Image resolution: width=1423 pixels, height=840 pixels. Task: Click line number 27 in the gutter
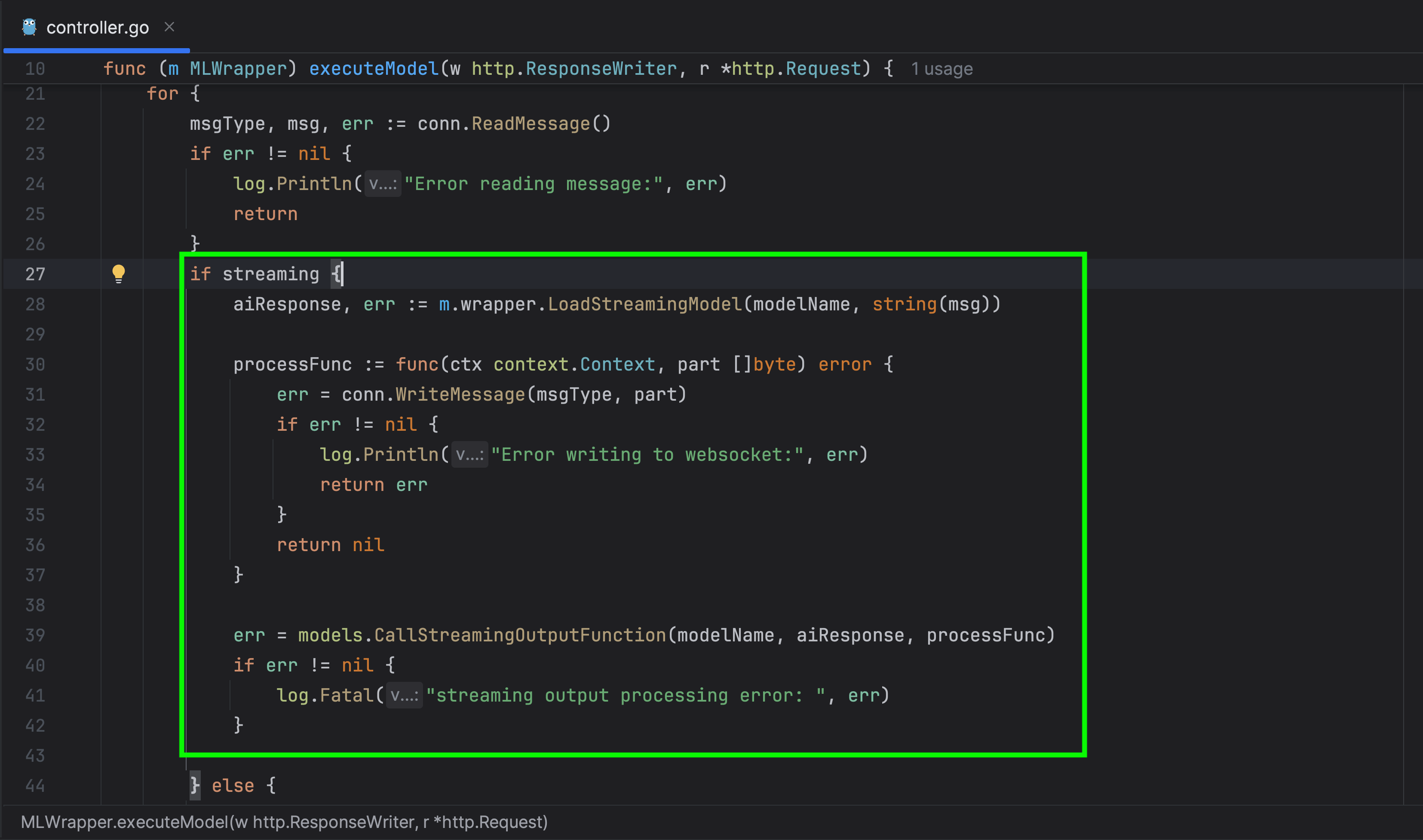click(35, 274)
